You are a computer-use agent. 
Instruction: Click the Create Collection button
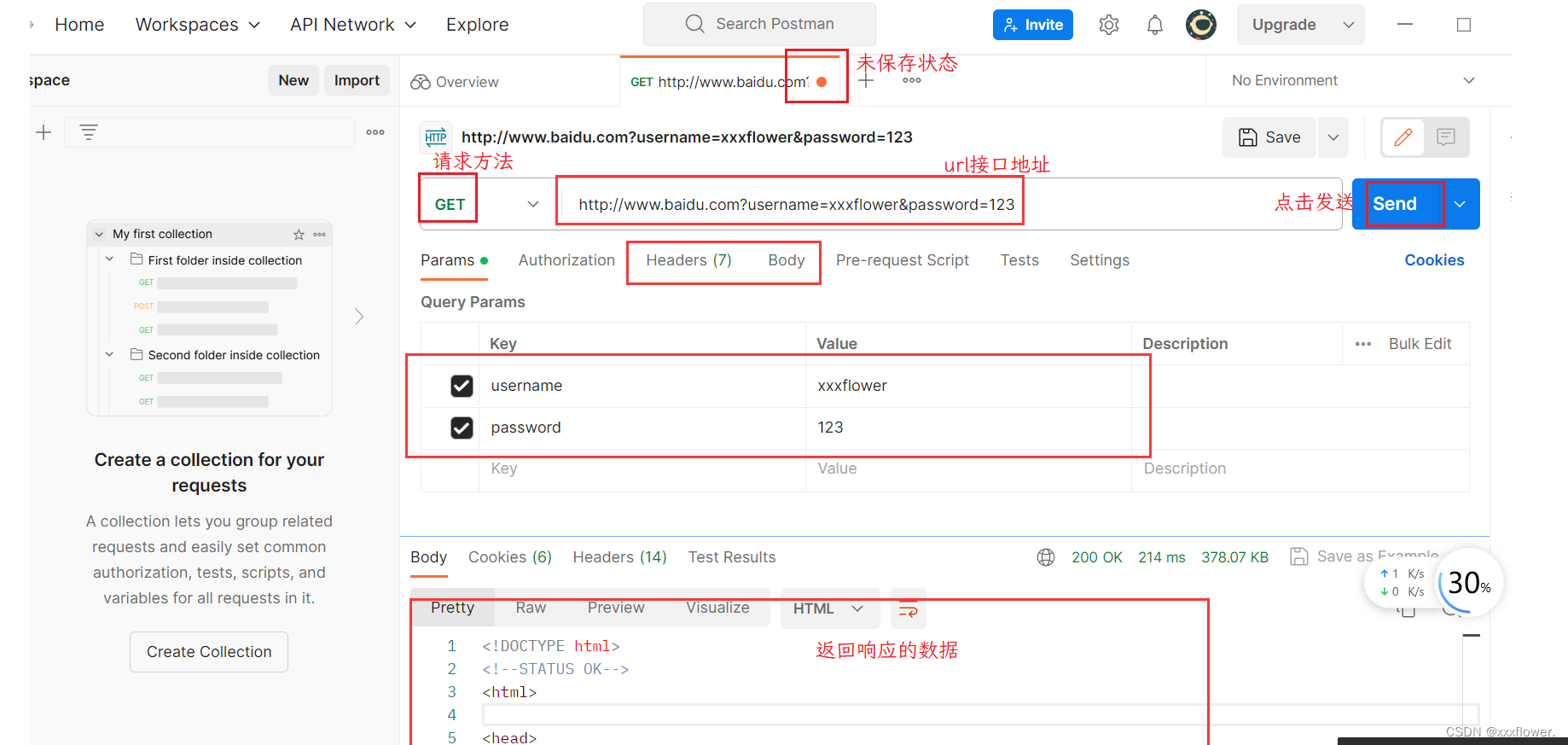(x=209, y=652)
